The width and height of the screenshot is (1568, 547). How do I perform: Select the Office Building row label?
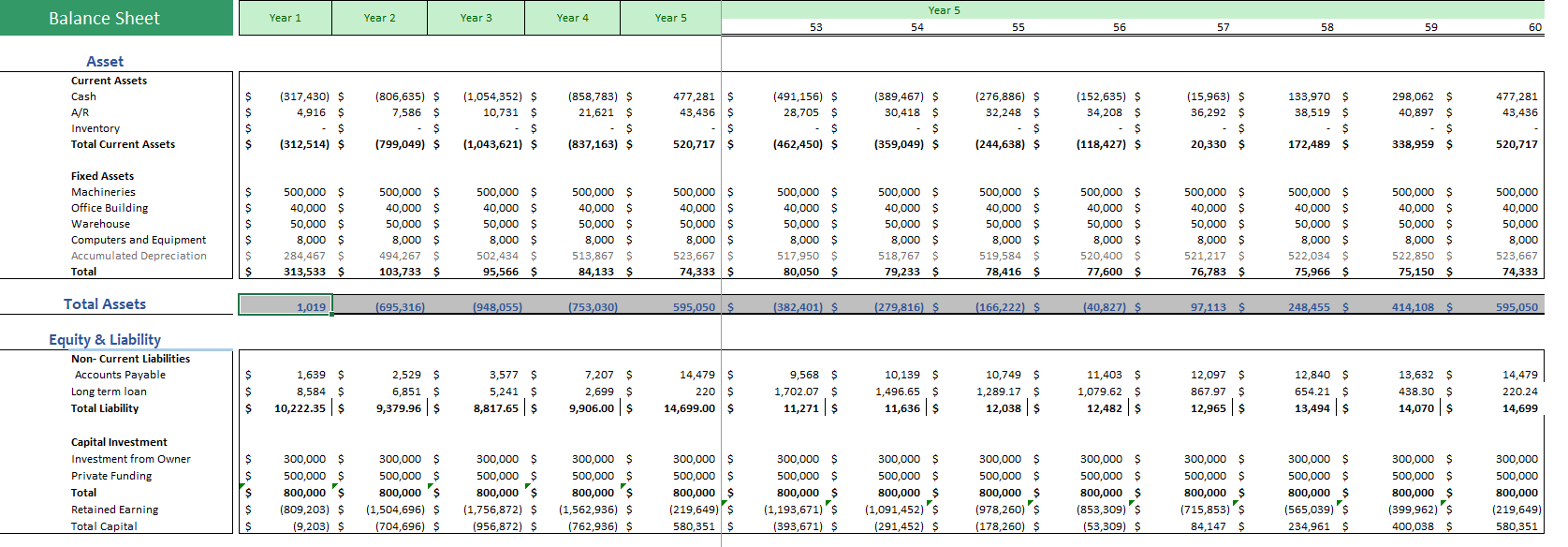[x=110, y=208]
